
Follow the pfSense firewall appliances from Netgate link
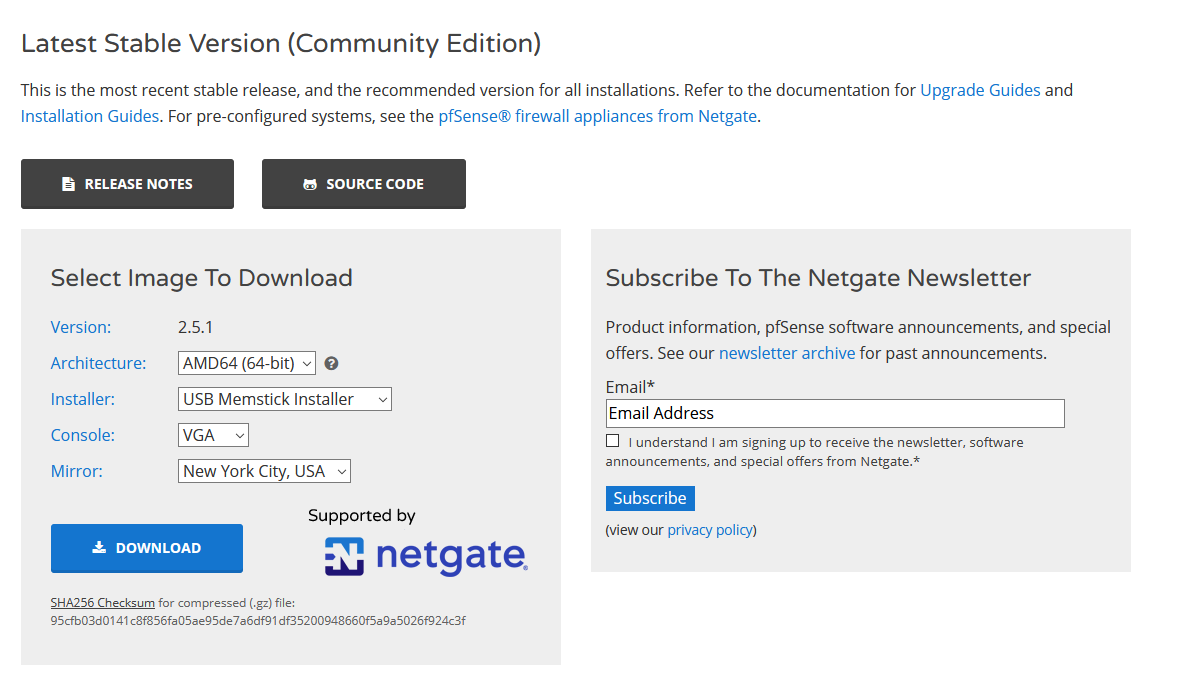tap(597, 116)
